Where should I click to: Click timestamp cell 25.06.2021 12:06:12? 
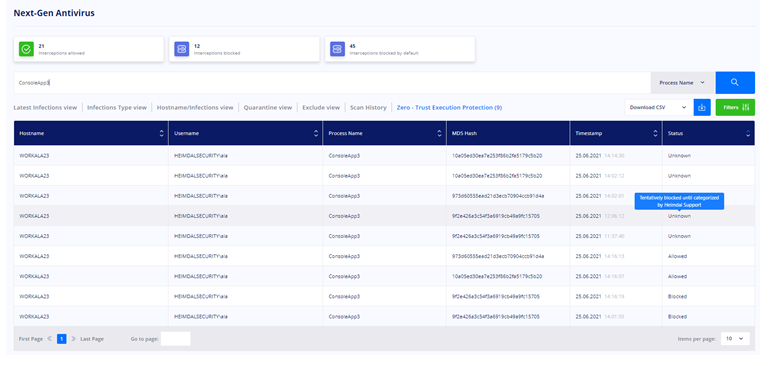[x=600, y=216]
